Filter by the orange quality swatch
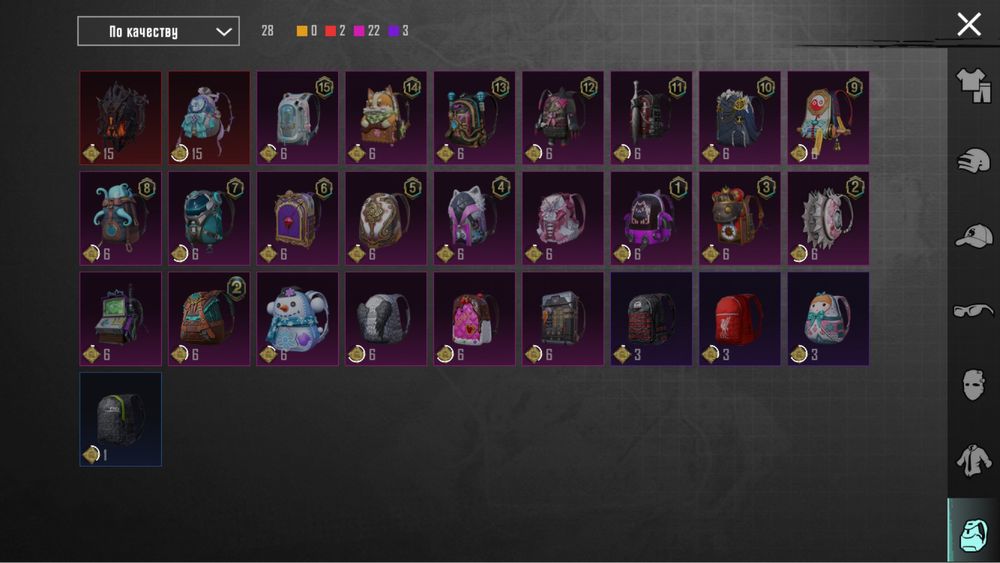 pos(302,31)
